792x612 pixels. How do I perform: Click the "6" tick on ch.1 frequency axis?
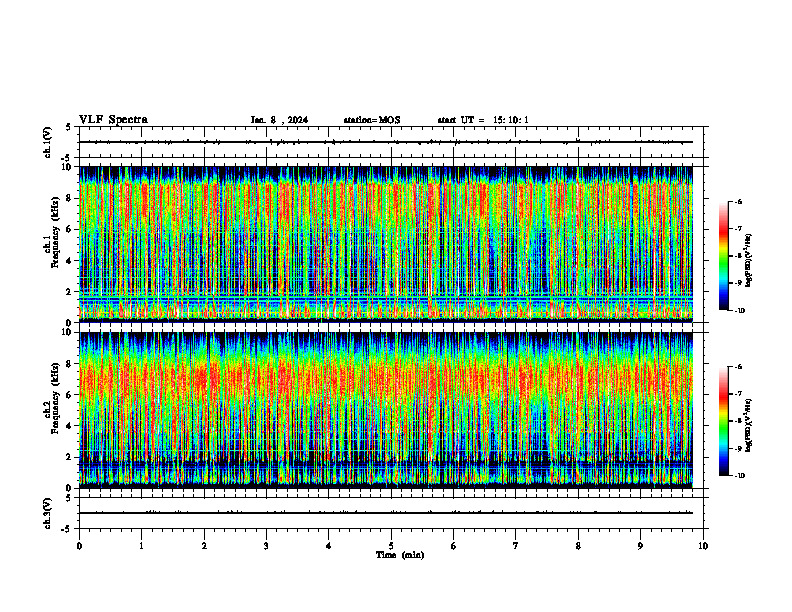(x=70, y=229)
